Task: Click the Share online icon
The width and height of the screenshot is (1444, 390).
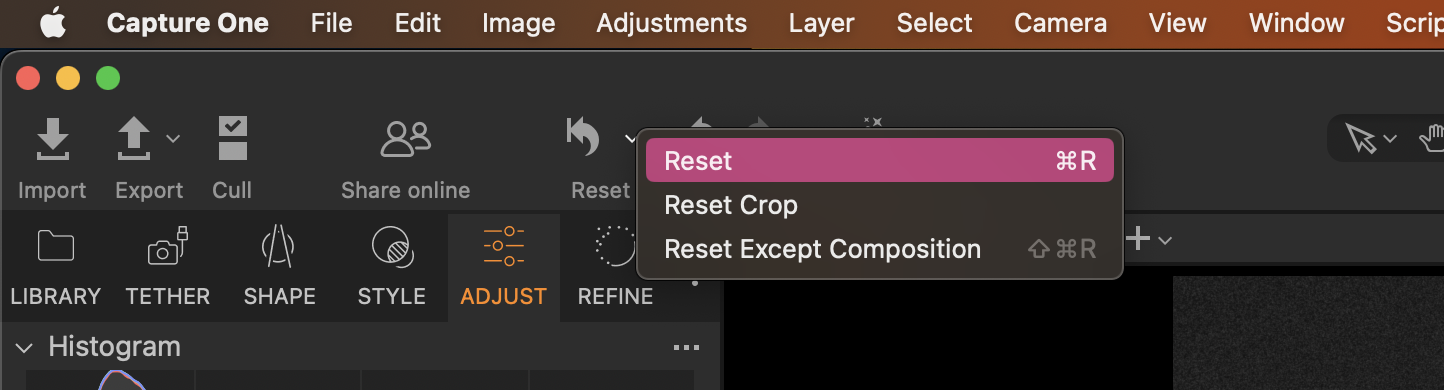Action: click(x=405, y=139)
